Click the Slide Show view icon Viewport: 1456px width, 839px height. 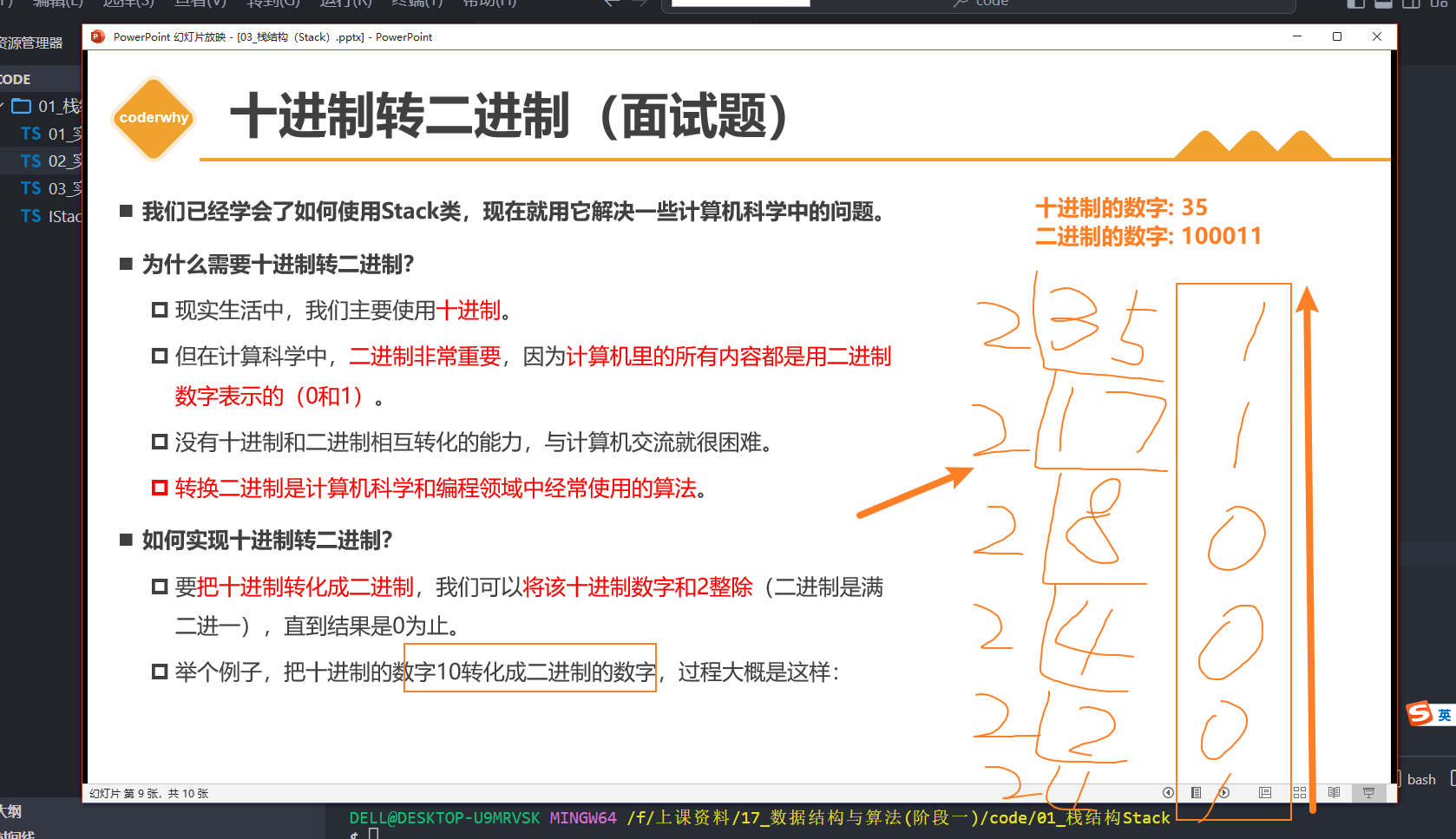pyautogui.click(x=1368, y=792)
